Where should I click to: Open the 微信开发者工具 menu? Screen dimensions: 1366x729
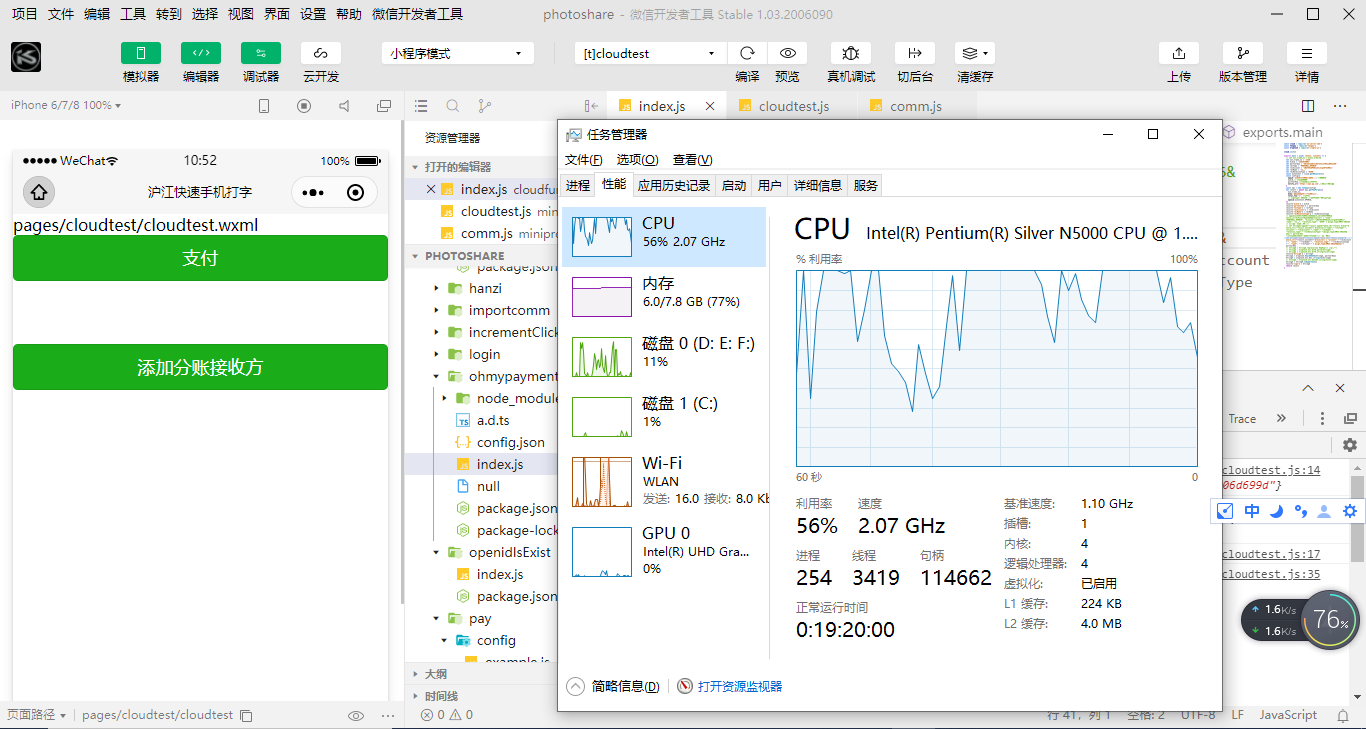417,14
